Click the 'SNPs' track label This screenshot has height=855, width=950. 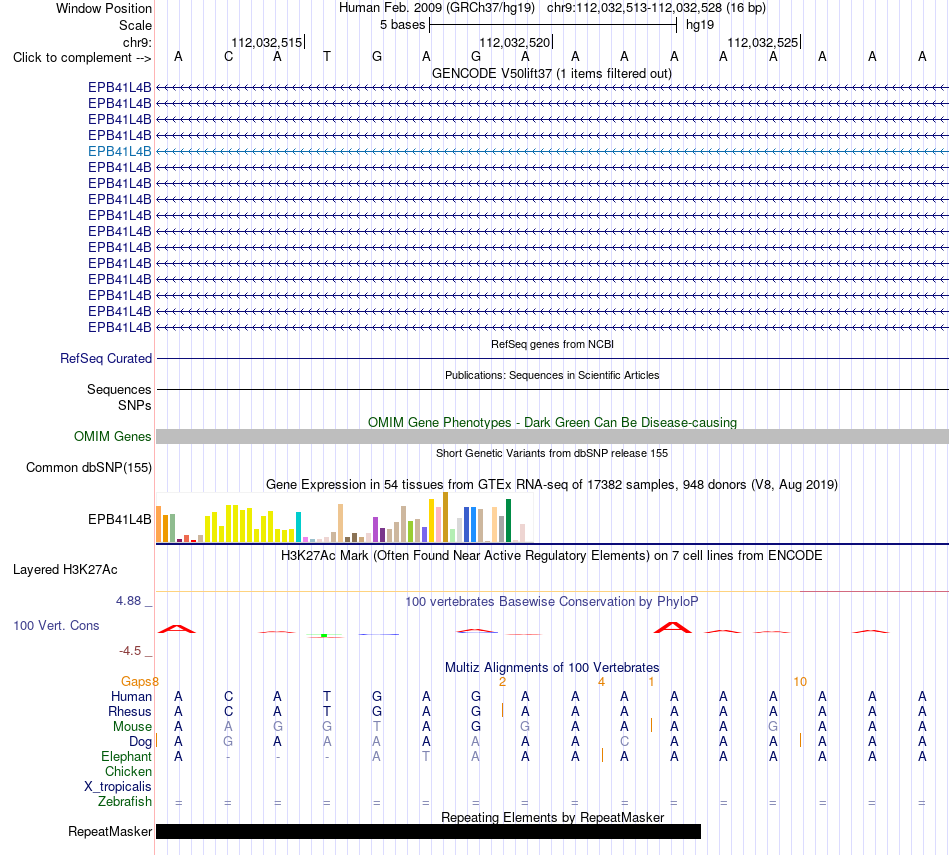(x=135, y=405)
